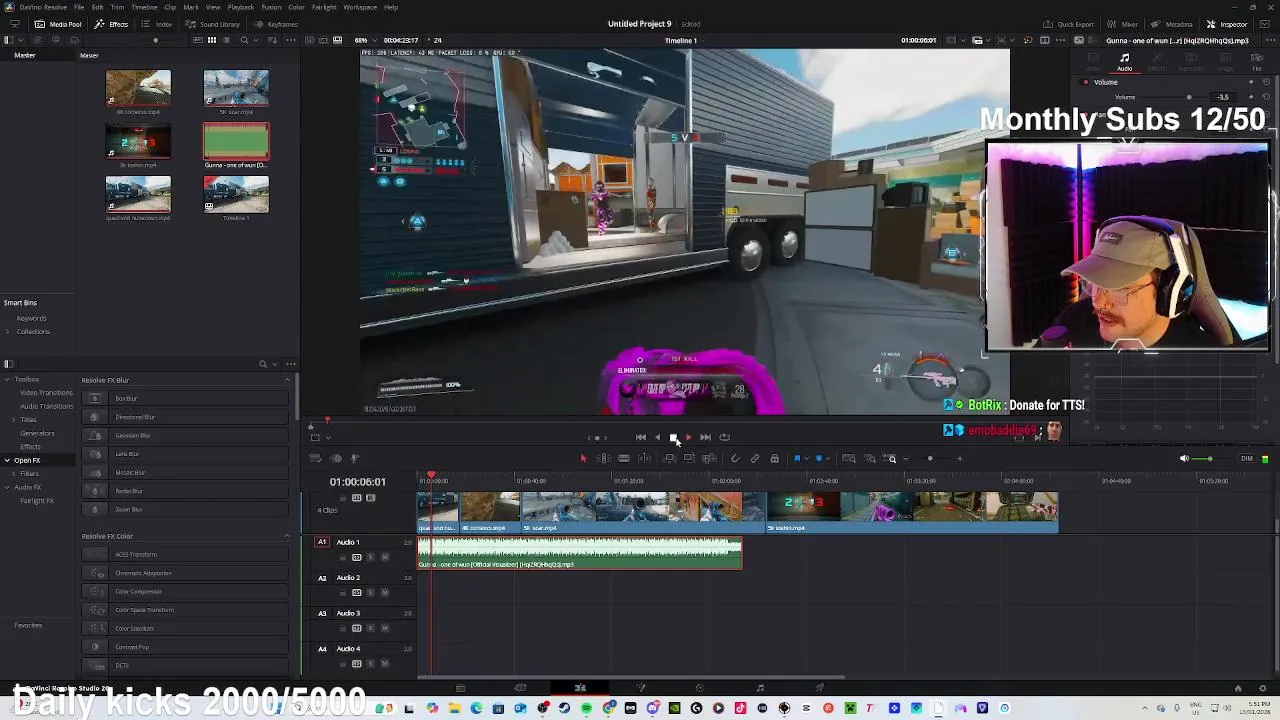The height and width of the screenshot is (720, 1280).
Task: Mute monitoring with the speaker icon
Action: click(1184, 459)
